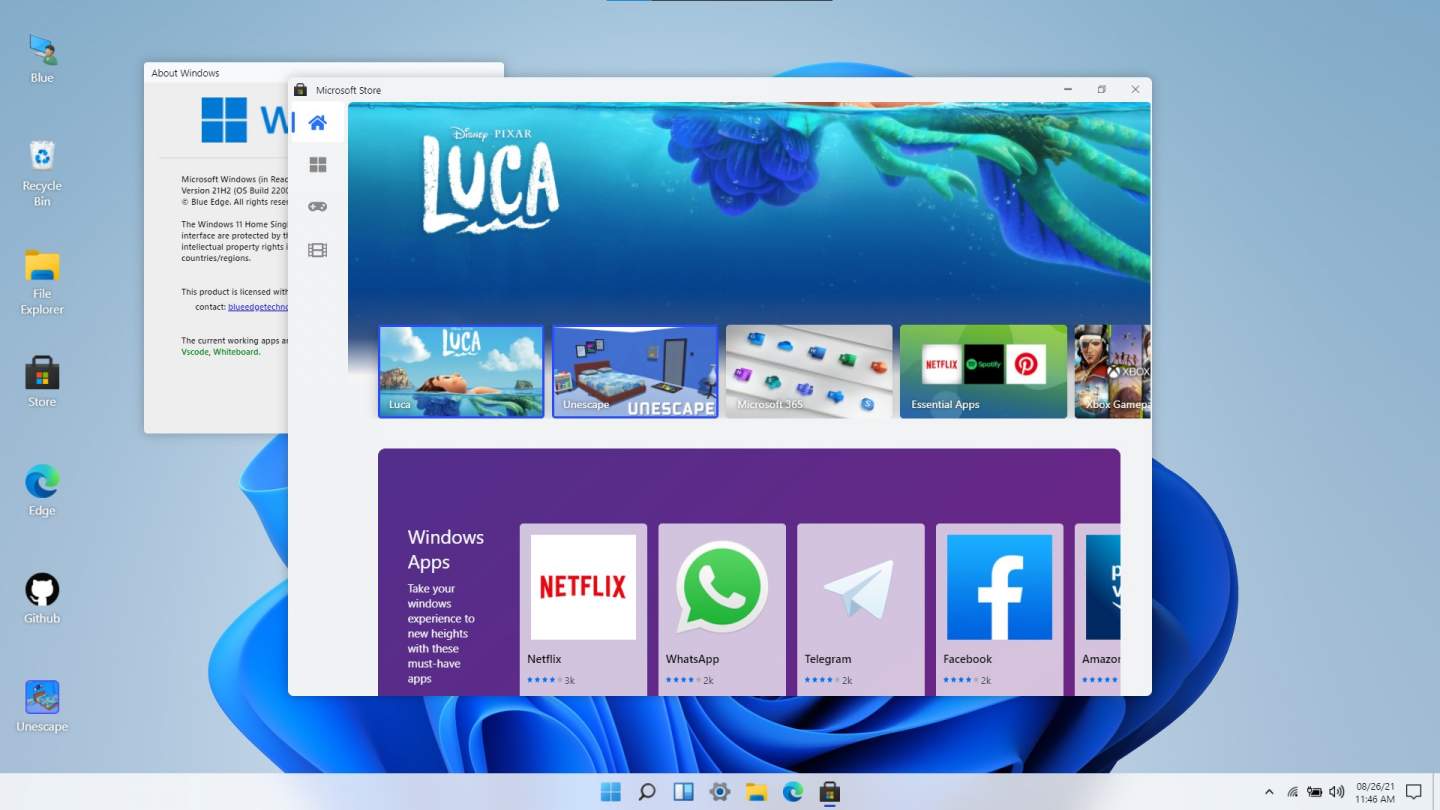The image size is (1440, 810).
Task: Open the Edge desktop shortcut
Action: 42,490
